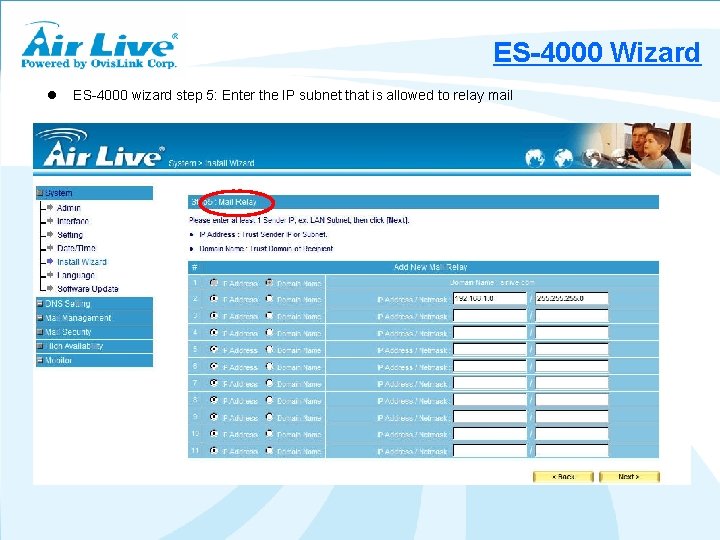
Task: Expand the DNS Setting section
Action: 94,304
